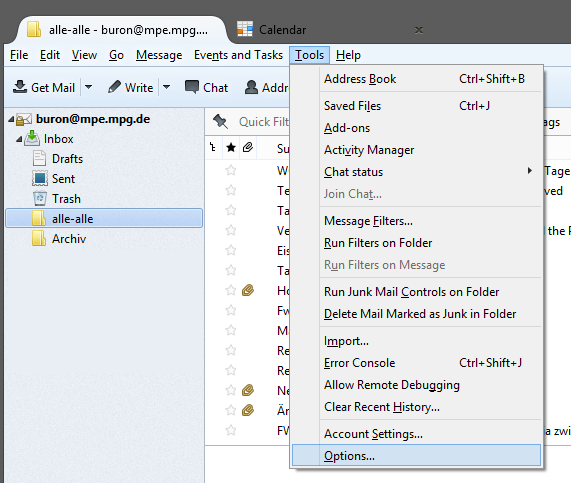Open the Events and Tasks menu
571x483 pixels.
238,55
